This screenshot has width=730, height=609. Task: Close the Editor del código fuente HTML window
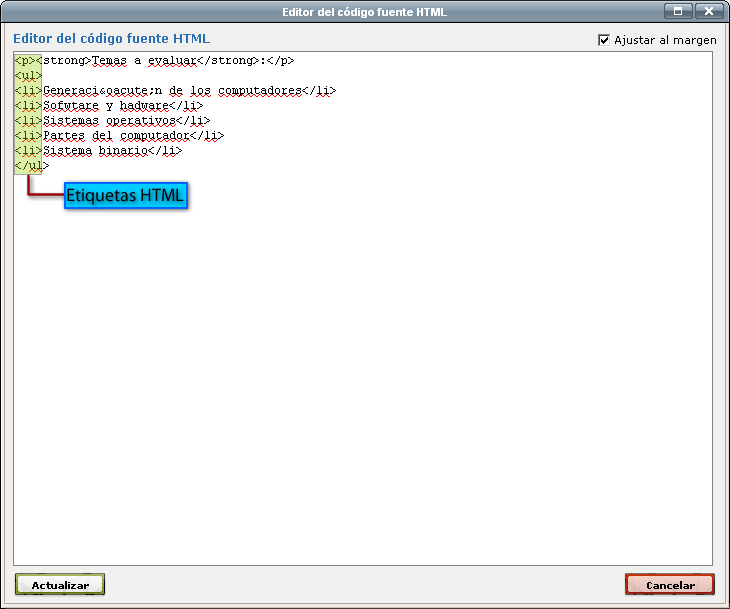click(709, 11)
